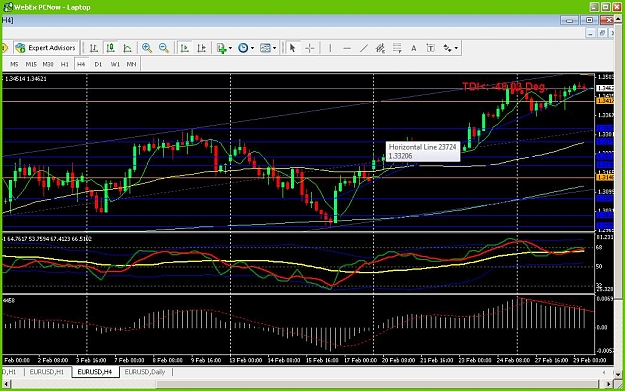Click the 1.34514 1.34621 price readout
The image size is (625, 391).
tap(26, 79)
